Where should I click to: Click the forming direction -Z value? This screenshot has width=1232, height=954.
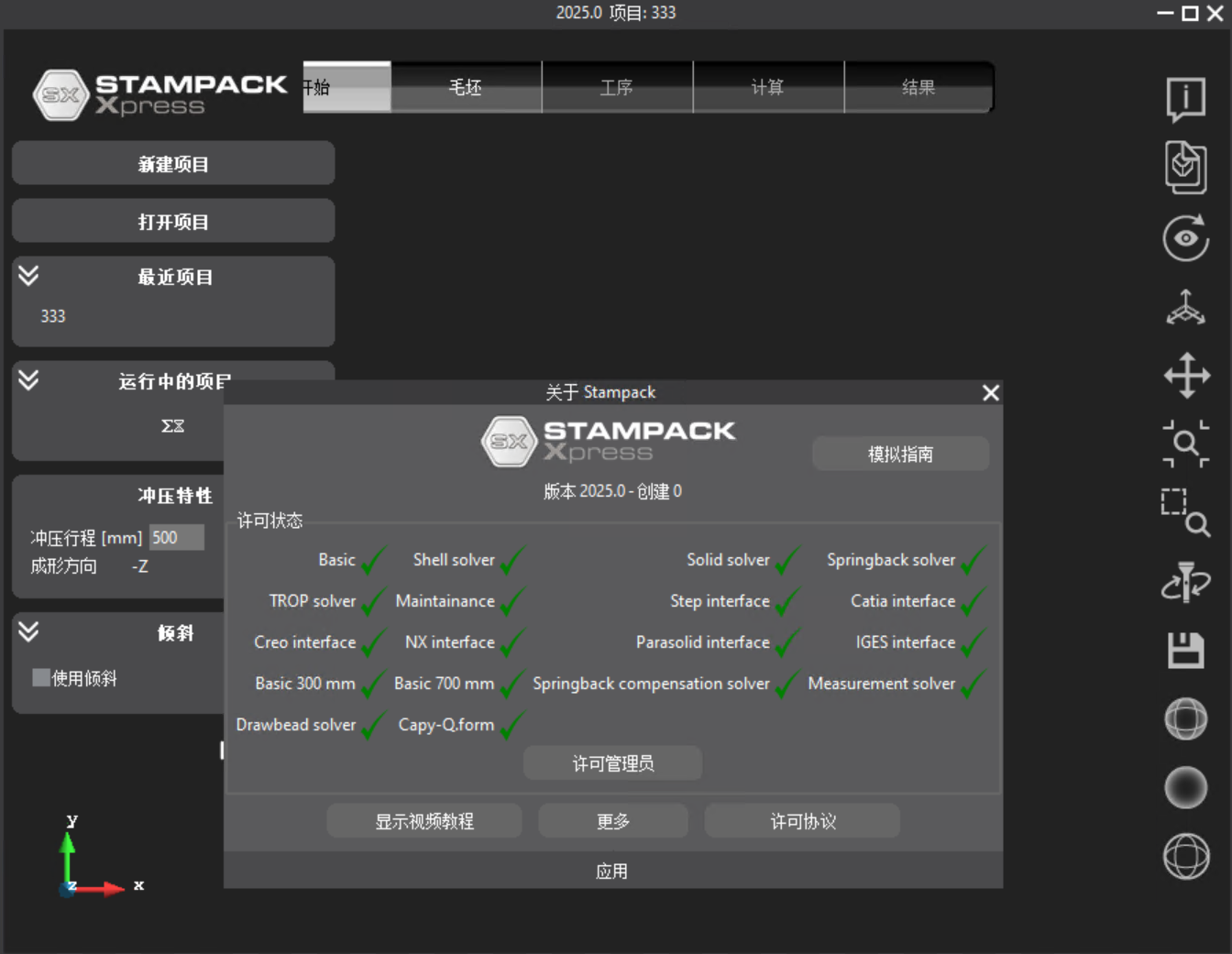tap(139, 566)
